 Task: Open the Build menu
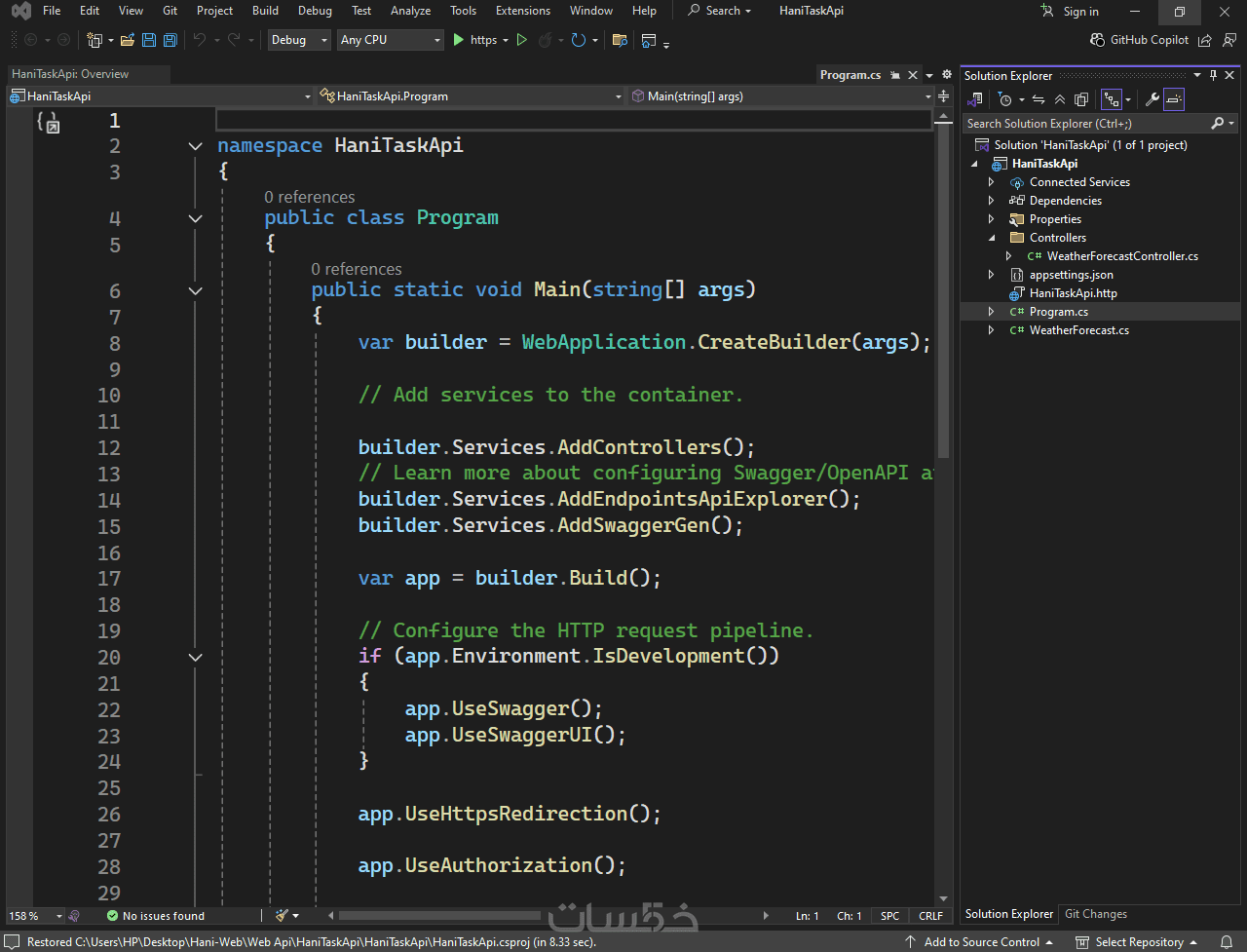[265, 11]
